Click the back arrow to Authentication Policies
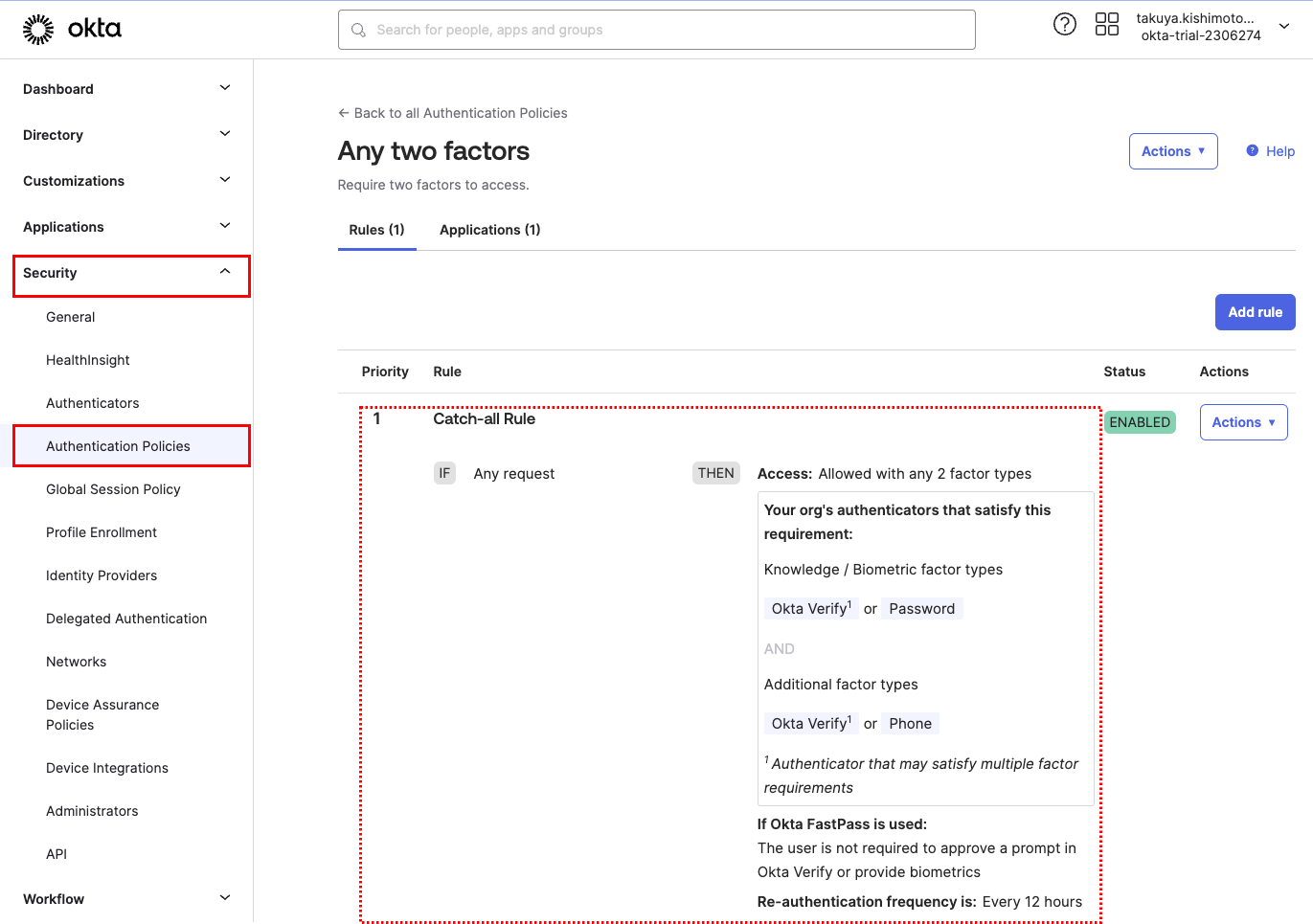 [x=344, y=113]
